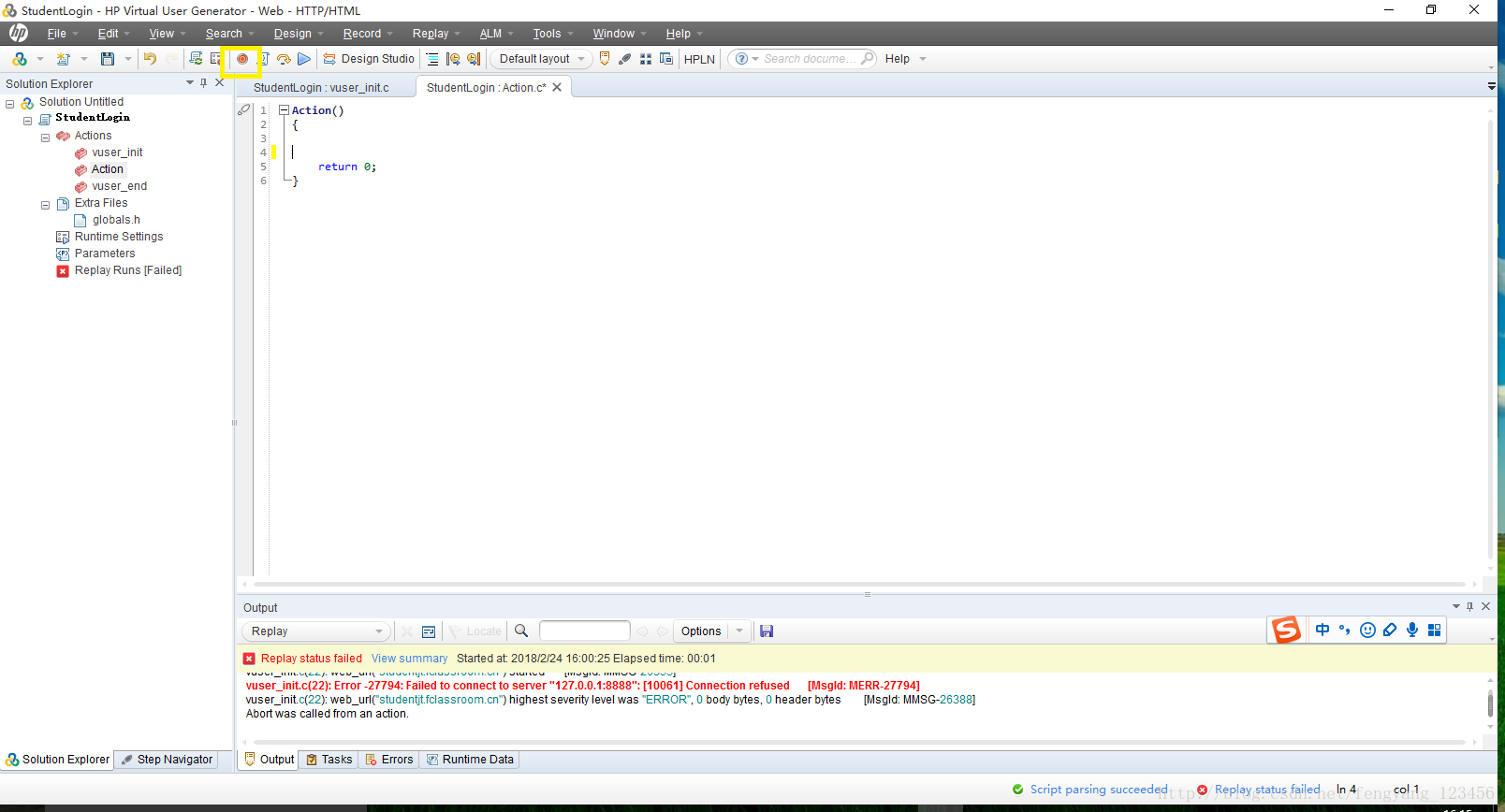The width and height of the screenshot is (1505, 812).
Task: Click the View Output in Editor icon
Action: coord(429,631)
